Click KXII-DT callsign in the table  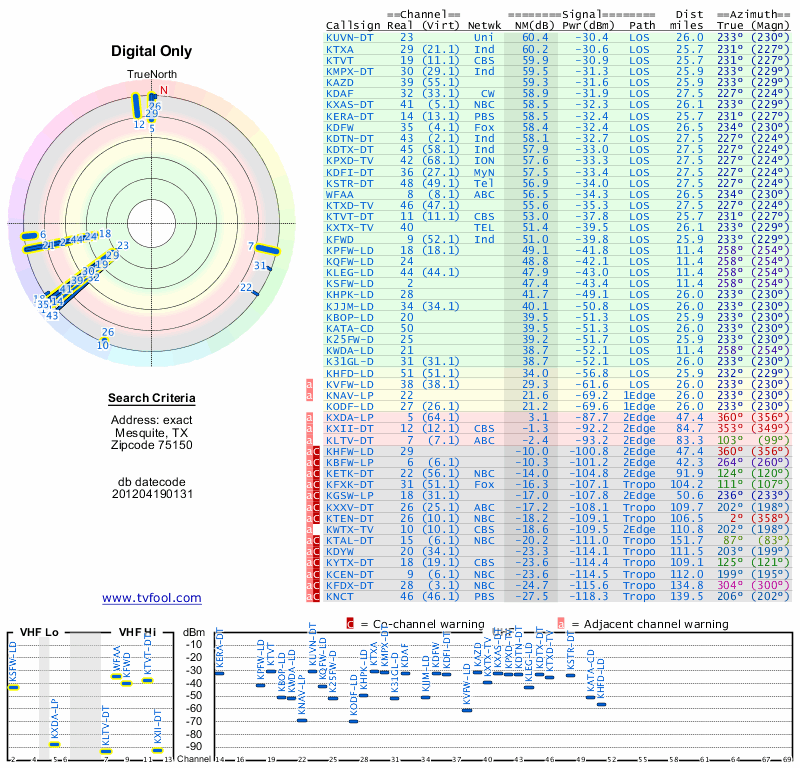click(349, 429)
